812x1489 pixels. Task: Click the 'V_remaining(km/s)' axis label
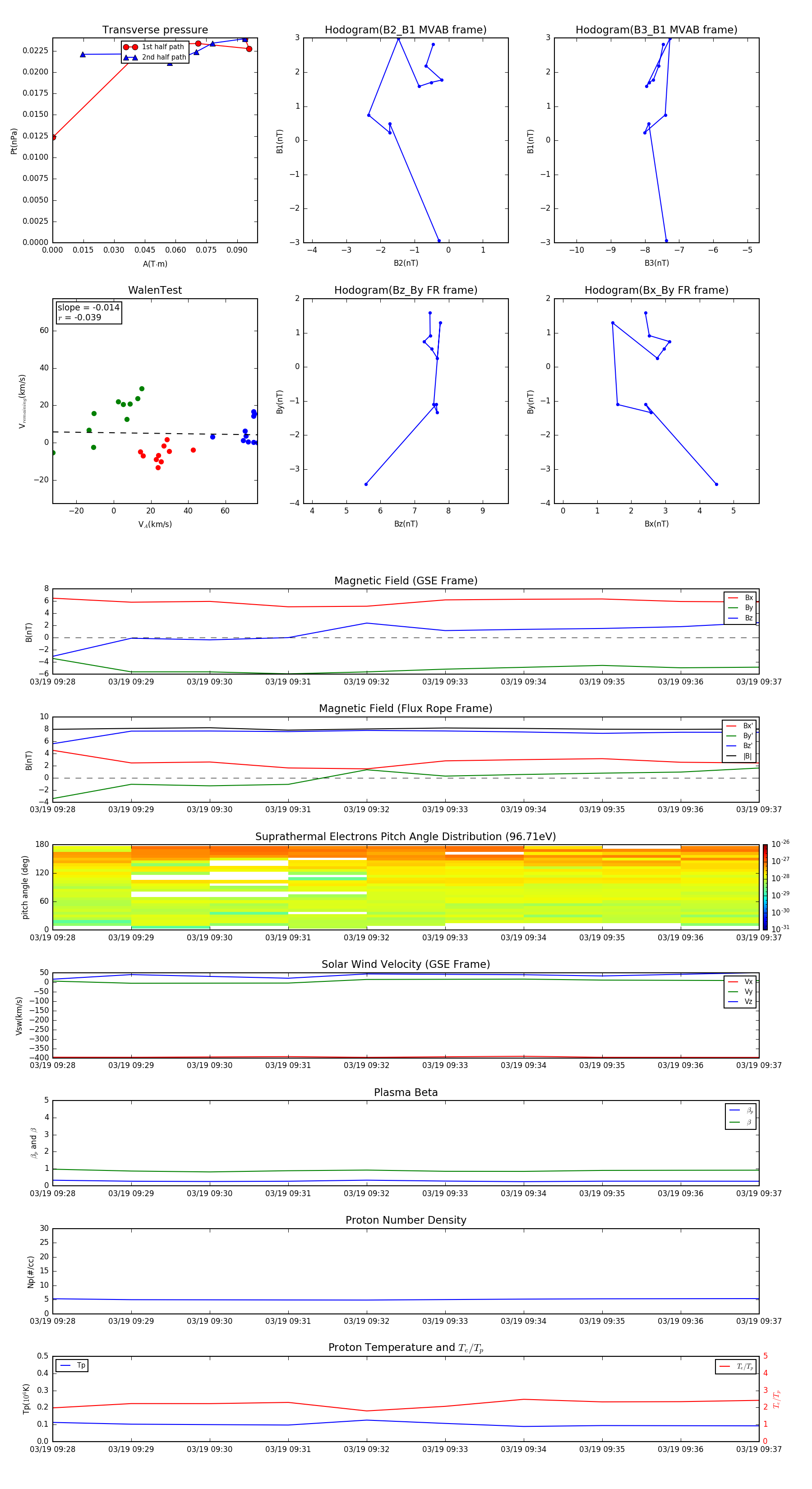tap(22, 401)
